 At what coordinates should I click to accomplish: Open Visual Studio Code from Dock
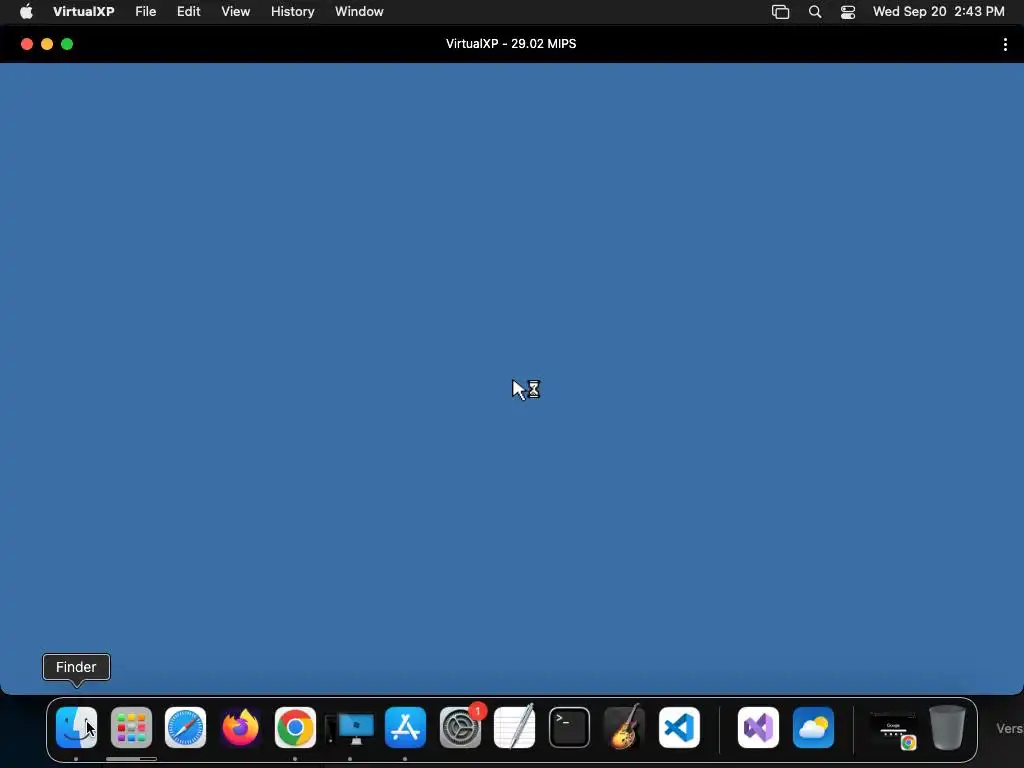[x=679, y=728]
